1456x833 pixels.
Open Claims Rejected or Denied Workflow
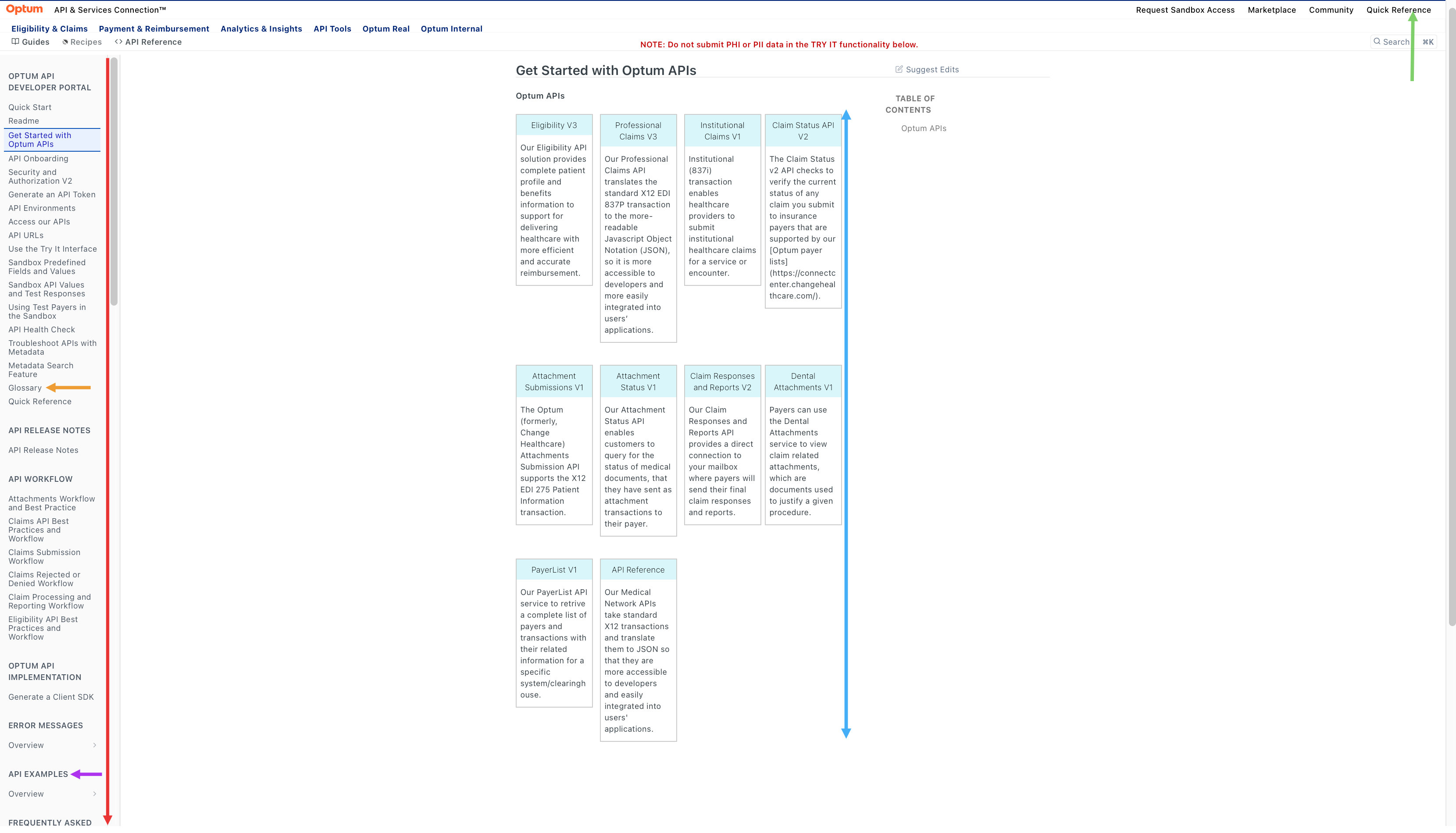(x=44, y=579)
